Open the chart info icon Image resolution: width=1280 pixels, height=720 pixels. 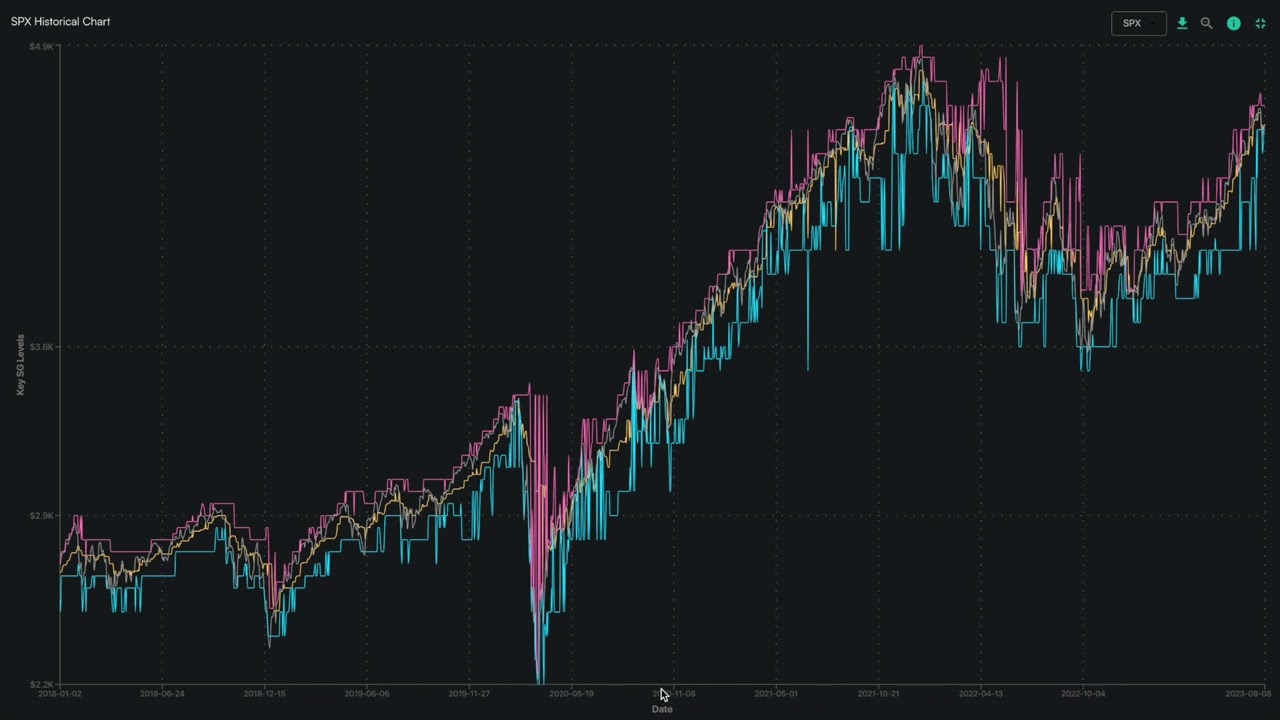[x=1234, y=23]
